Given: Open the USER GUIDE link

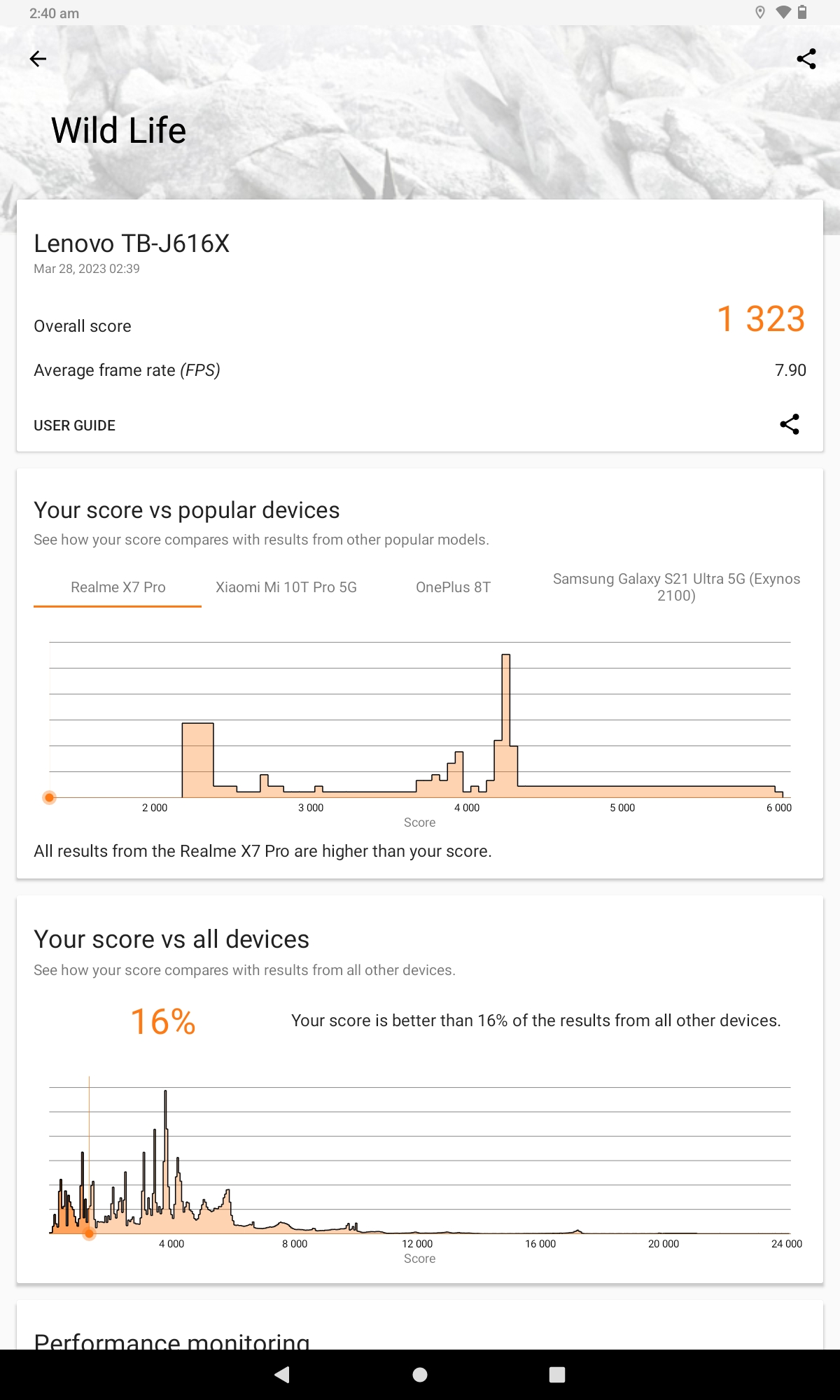Looking at the screenshot, I should click(x=75, y=426).
